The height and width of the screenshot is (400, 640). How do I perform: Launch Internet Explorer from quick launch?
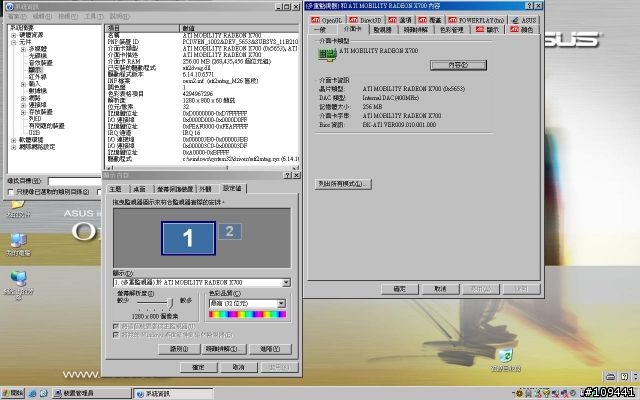pos(32,393)
